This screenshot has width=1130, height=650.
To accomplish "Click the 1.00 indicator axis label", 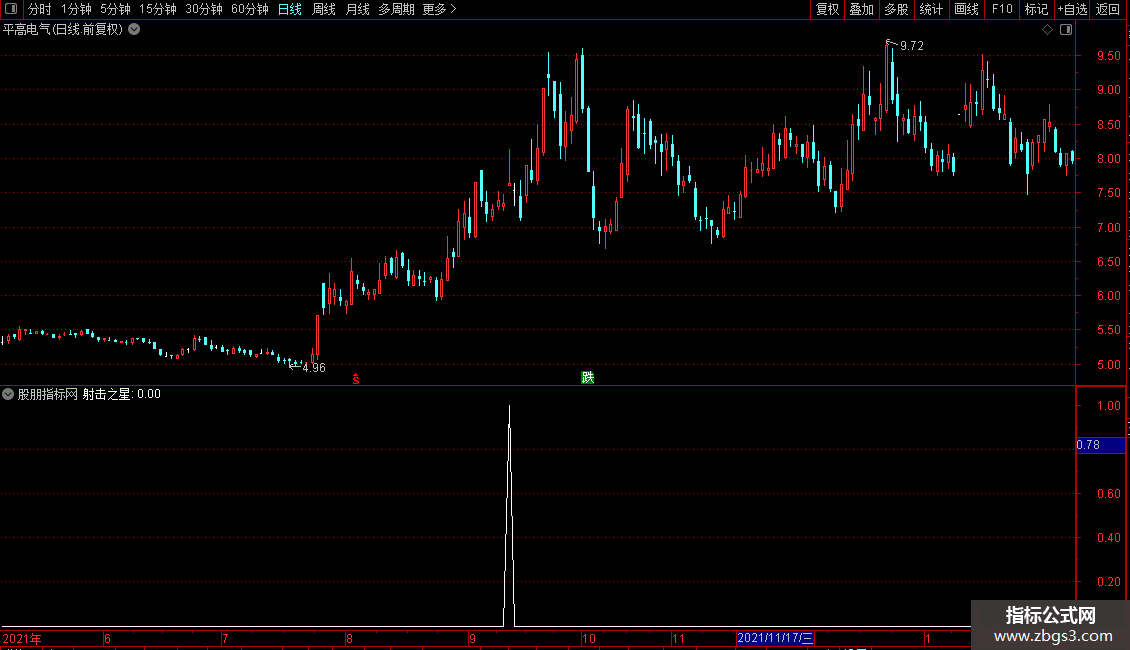I will [1108, 406].
